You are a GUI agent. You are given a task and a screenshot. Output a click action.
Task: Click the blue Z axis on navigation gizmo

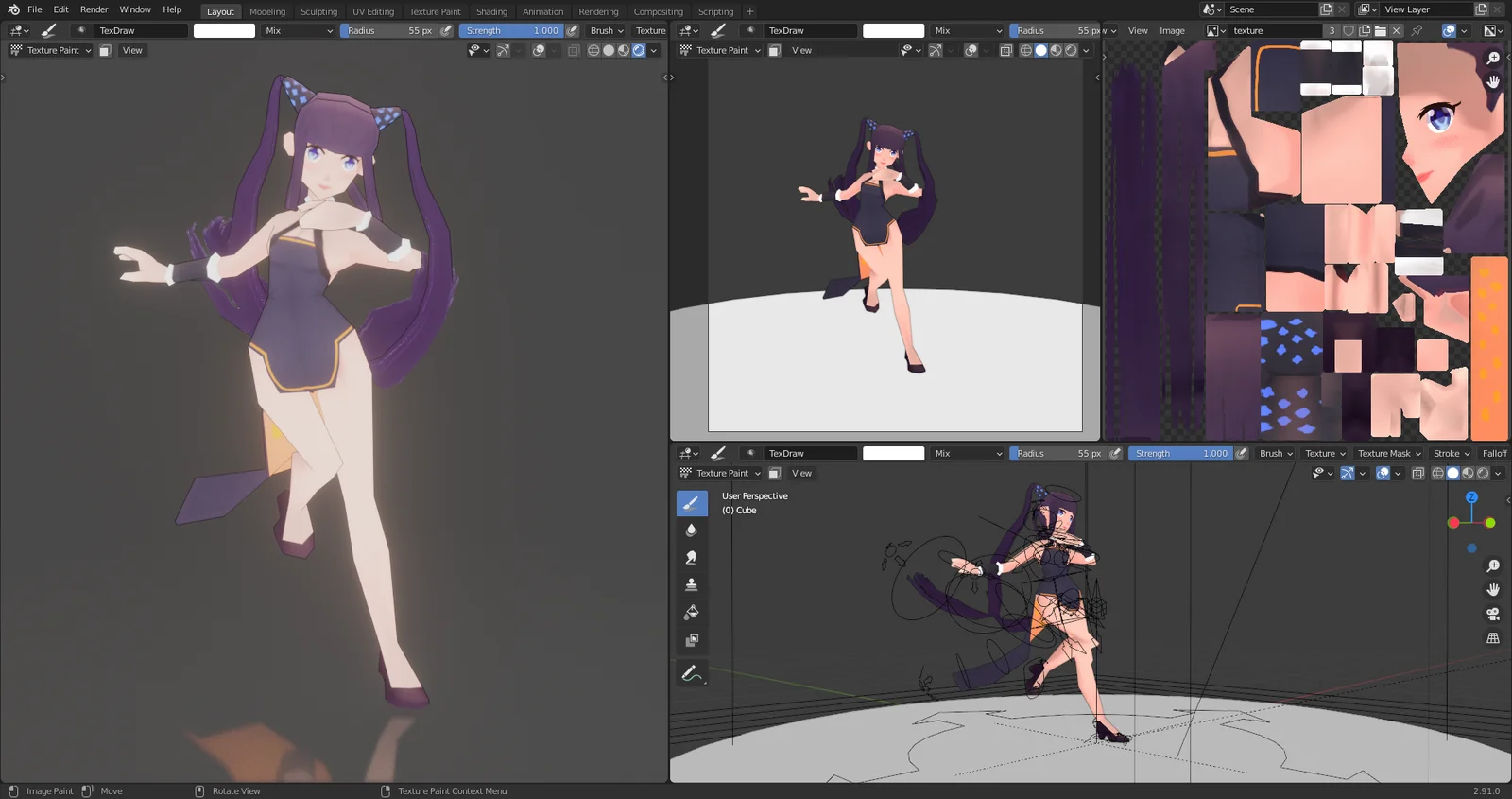[x=1471, y=497]
